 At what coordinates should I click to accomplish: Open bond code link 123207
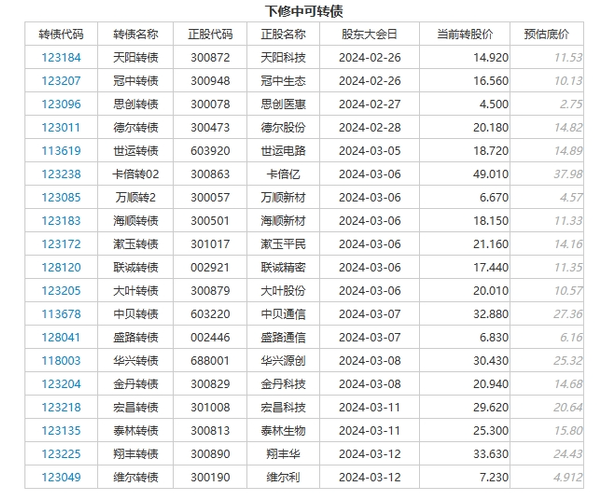[61, 81]
